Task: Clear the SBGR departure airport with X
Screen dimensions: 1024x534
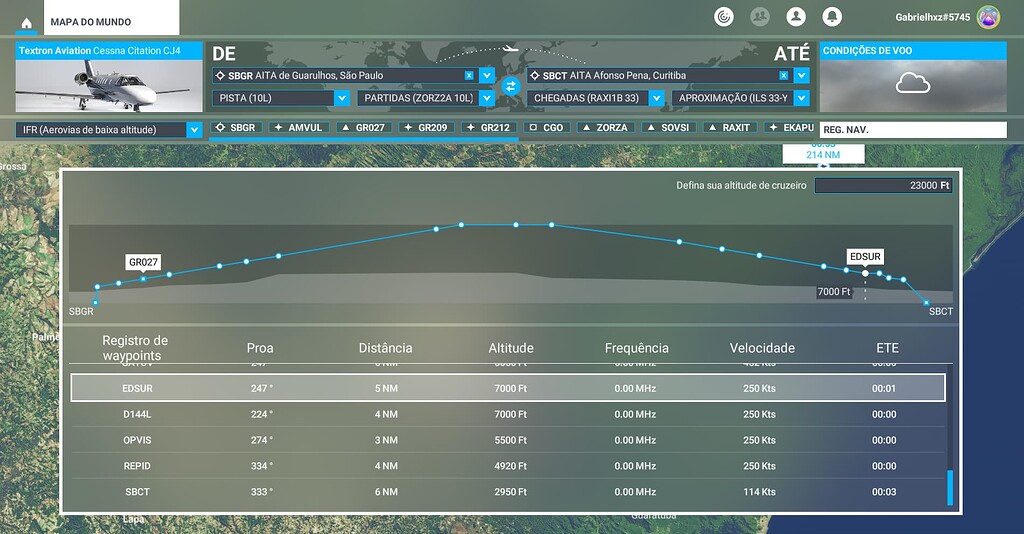Action: [469, 75]
